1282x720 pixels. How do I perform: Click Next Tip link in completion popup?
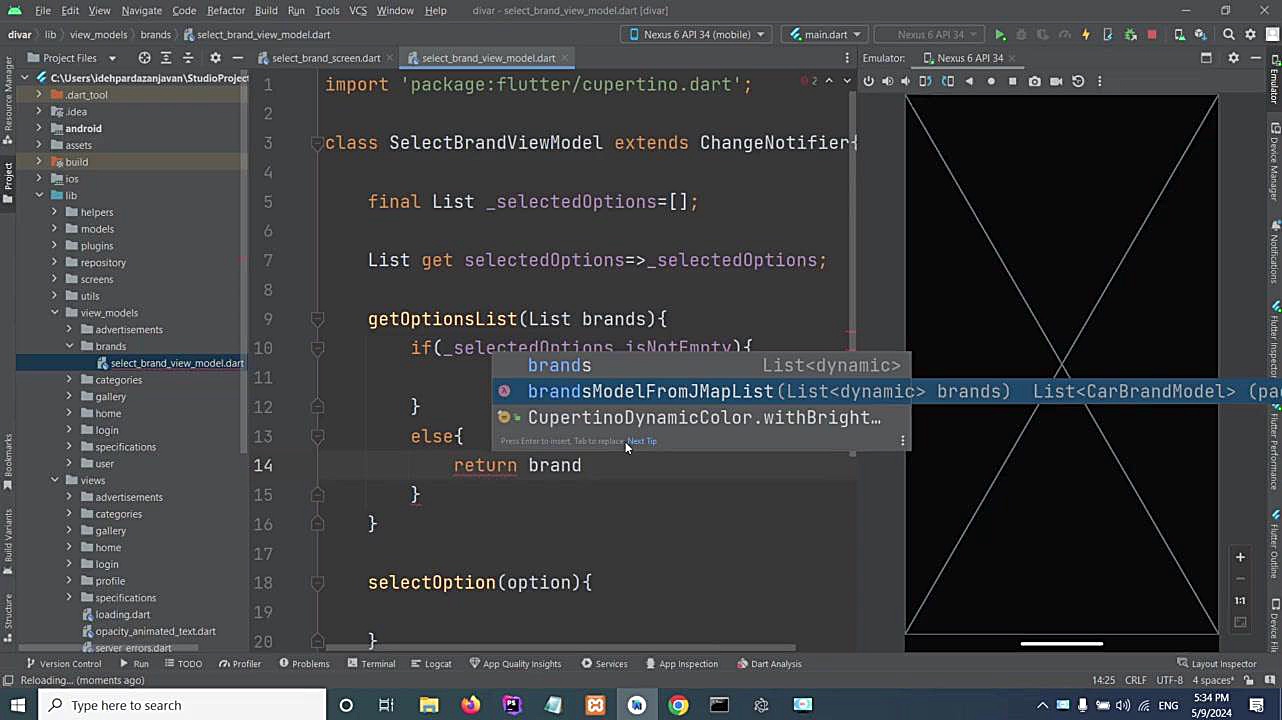[x=642, y=441]
